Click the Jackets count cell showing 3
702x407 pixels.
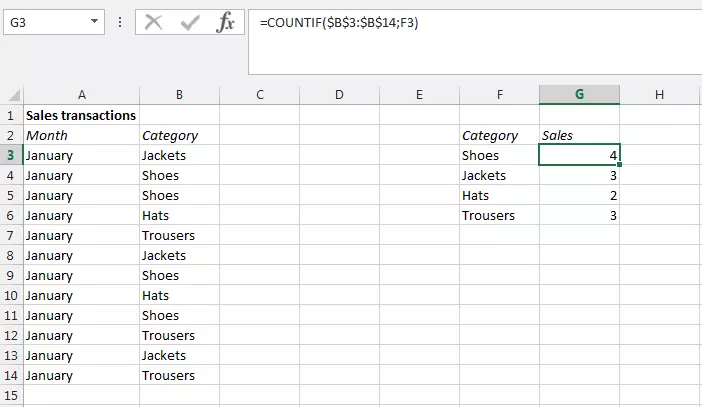579,175
